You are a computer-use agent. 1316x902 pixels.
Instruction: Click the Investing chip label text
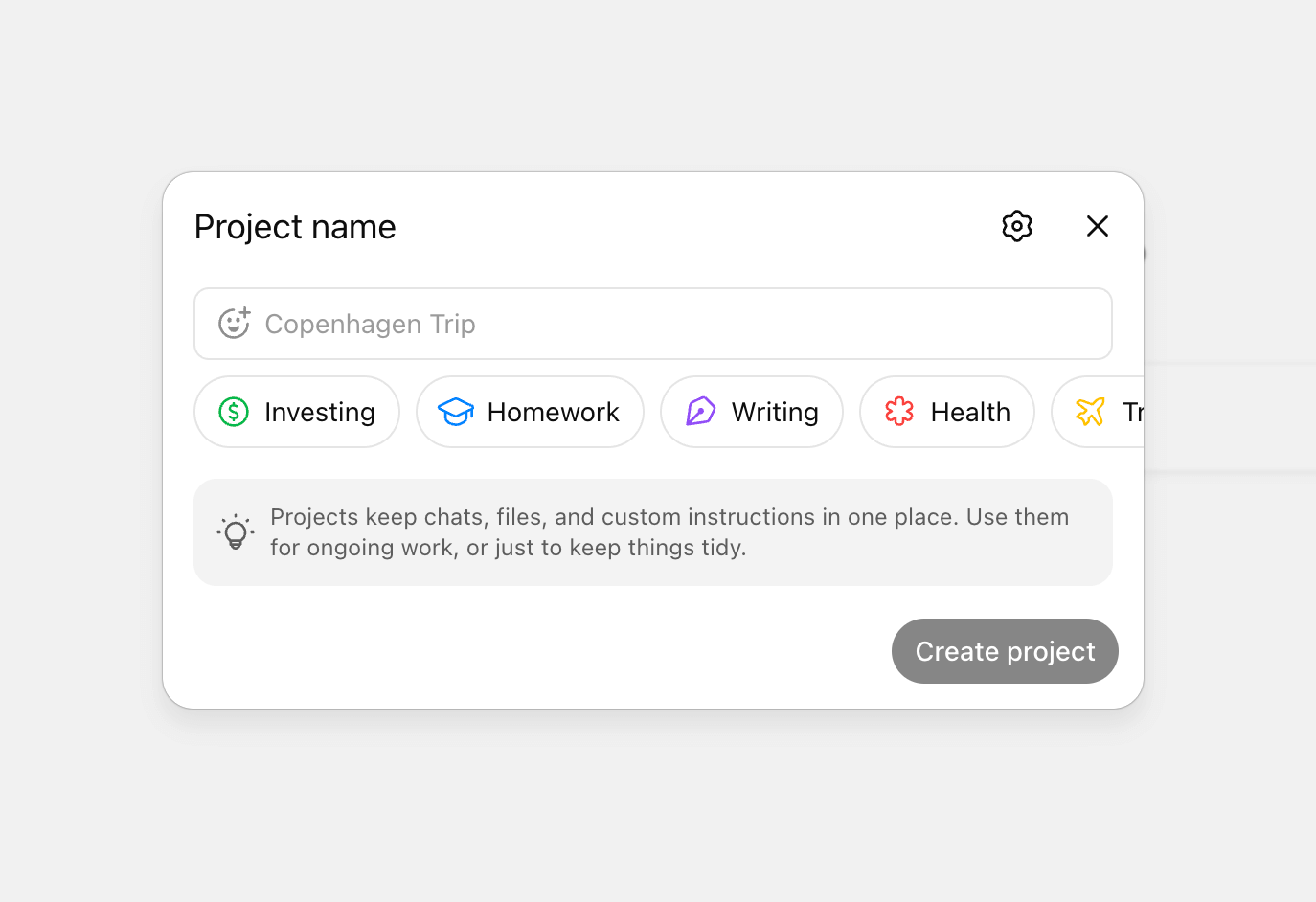(319, 412)
